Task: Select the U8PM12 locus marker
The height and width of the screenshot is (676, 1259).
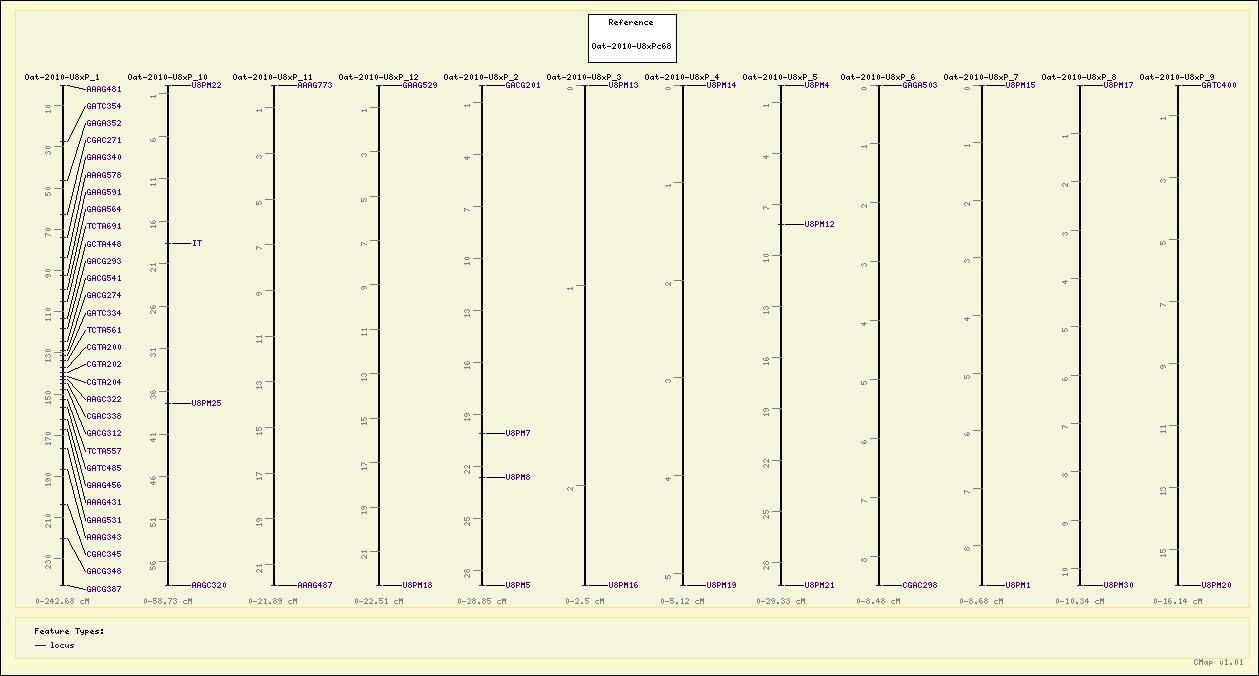Action: tap(820, 224)
